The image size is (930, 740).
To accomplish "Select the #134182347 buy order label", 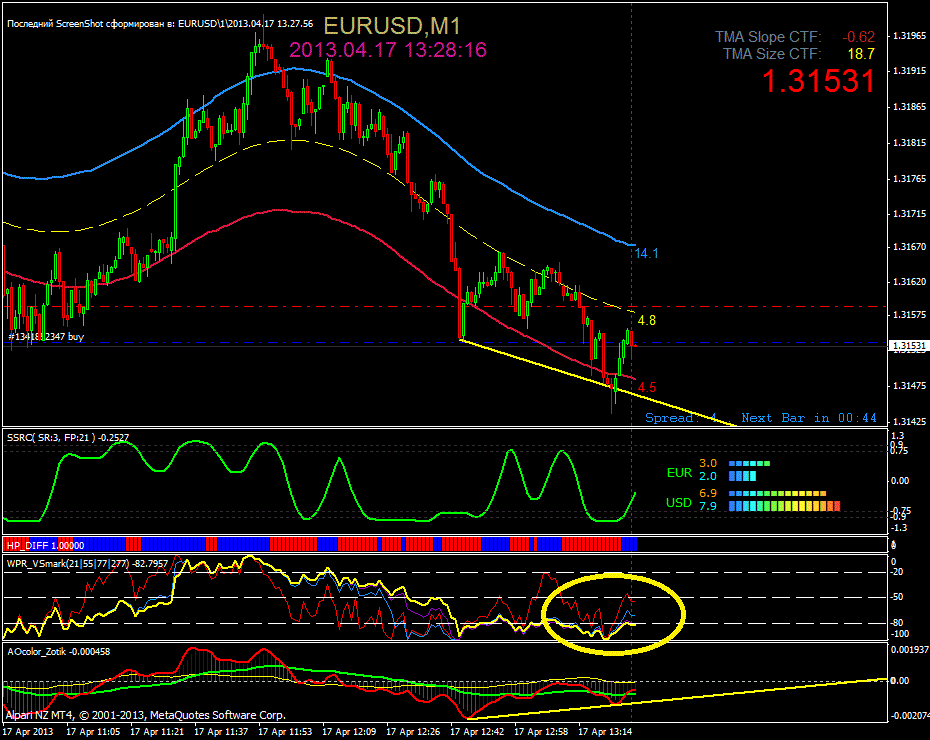I will (x=46, y=337).
